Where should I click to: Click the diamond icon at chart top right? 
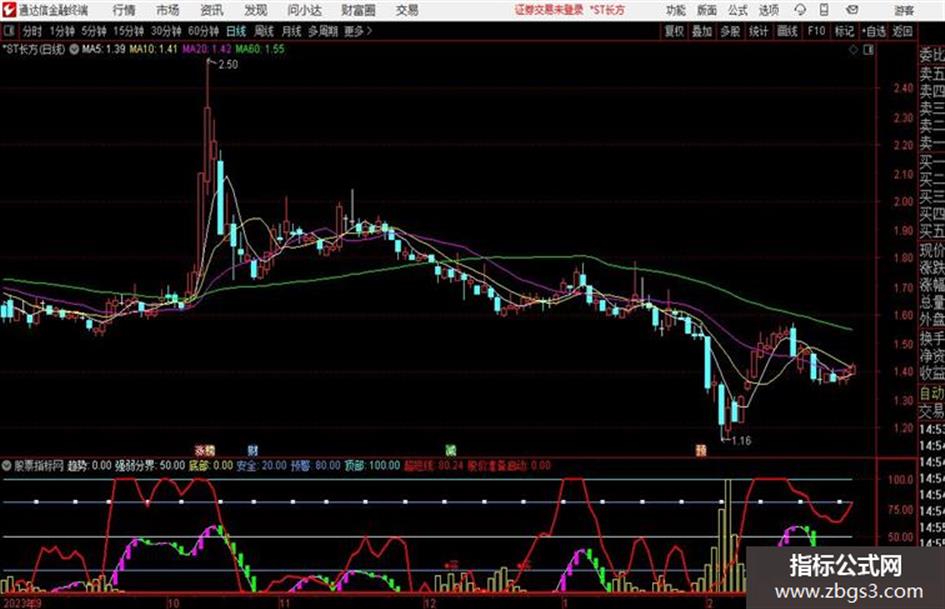click(853, 50)
